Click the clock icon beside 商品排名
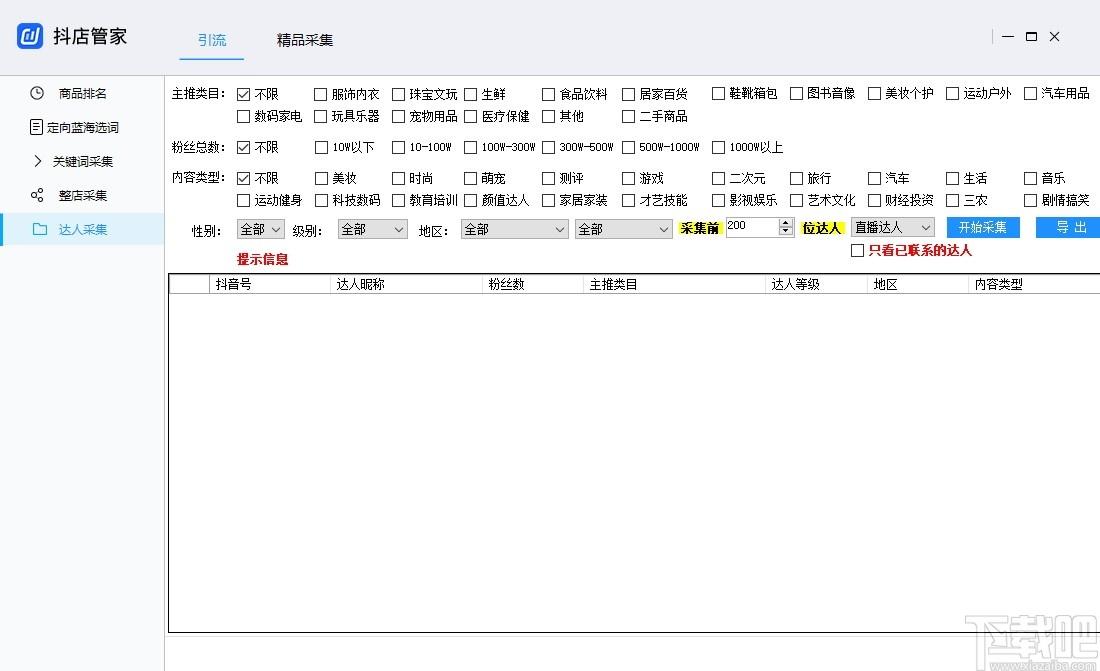The width and height of the screenshot is (1100, 671). tap(37, 93)
